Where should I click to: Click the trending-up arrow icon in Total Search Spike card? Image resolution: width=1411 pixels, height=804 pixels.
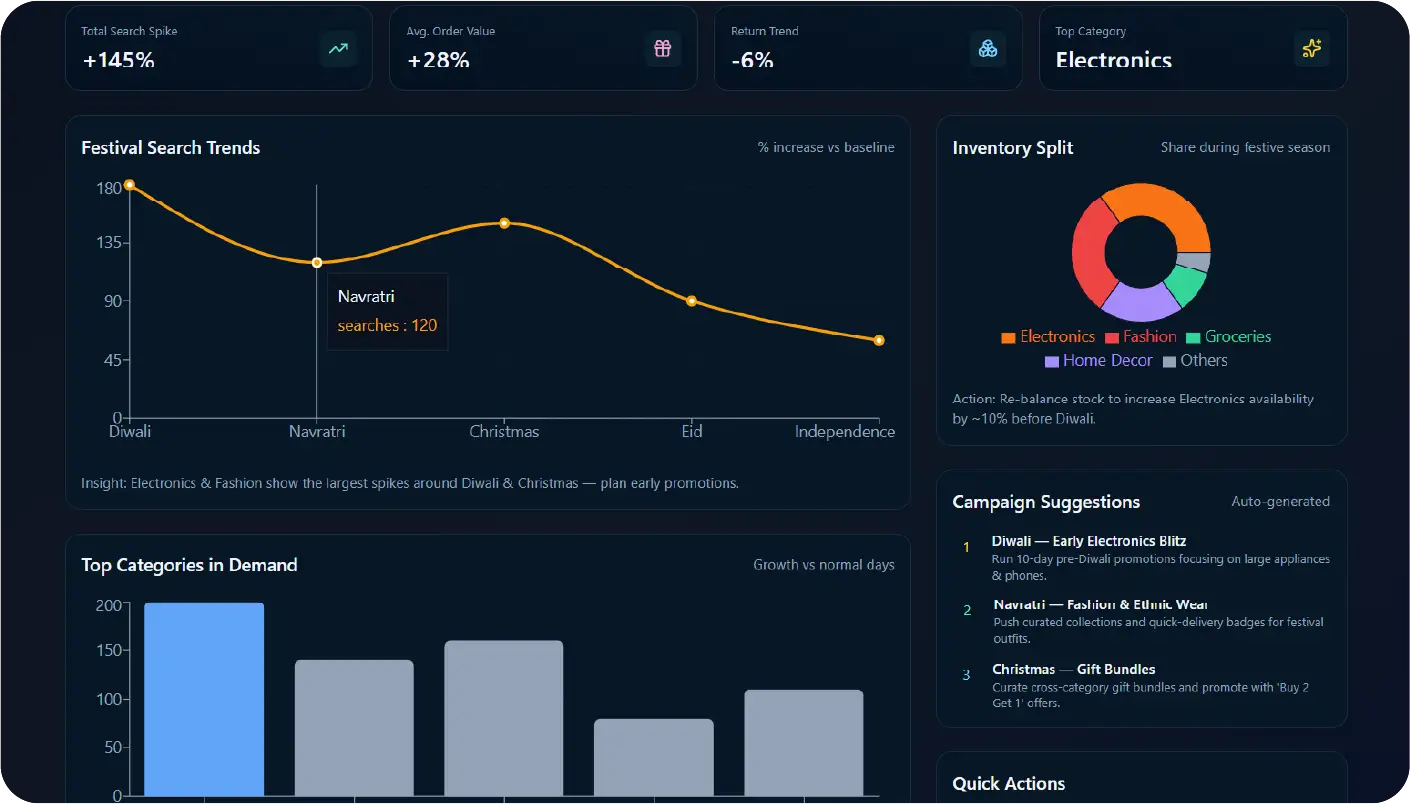click(338, 48)
